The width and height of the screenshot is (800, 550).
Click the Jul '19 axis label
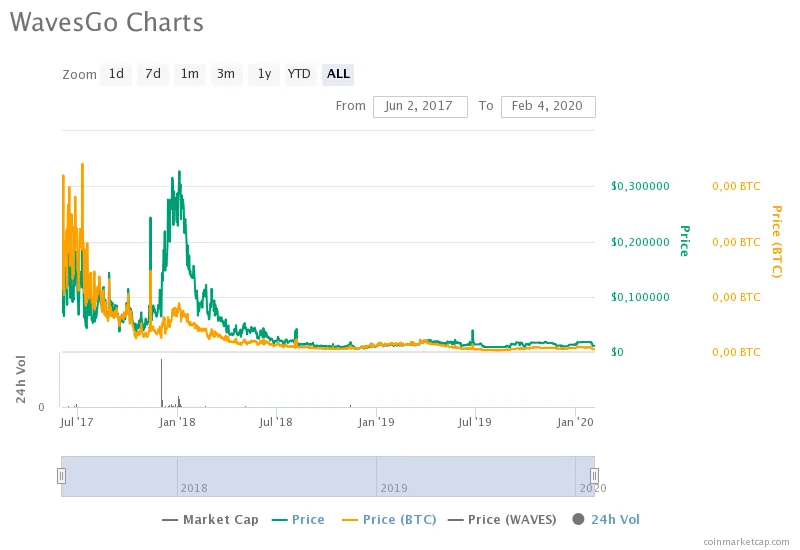(x=475, y=422)
